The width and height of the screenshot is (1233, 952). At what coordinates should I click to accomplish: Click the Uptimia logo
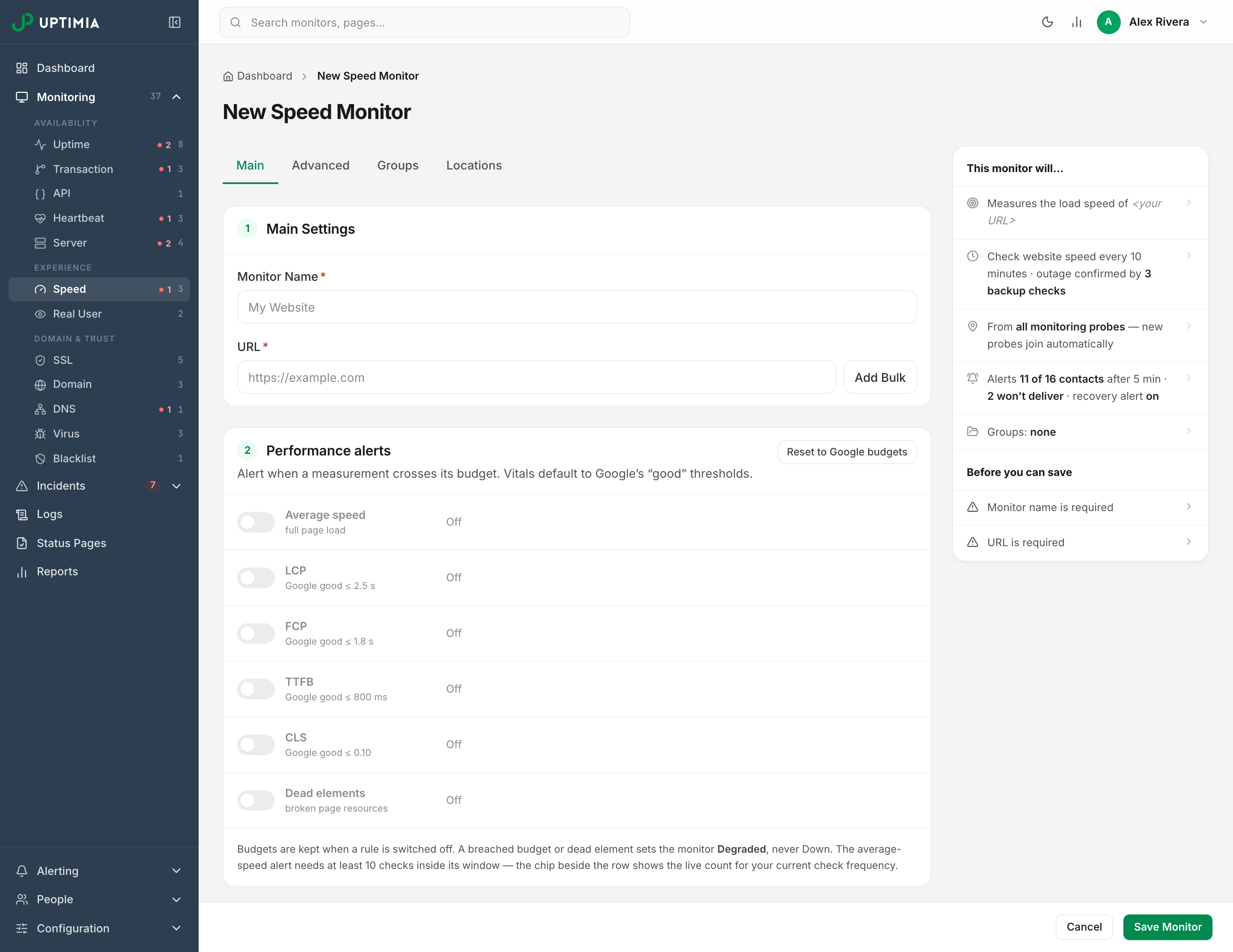pos(55,22)
